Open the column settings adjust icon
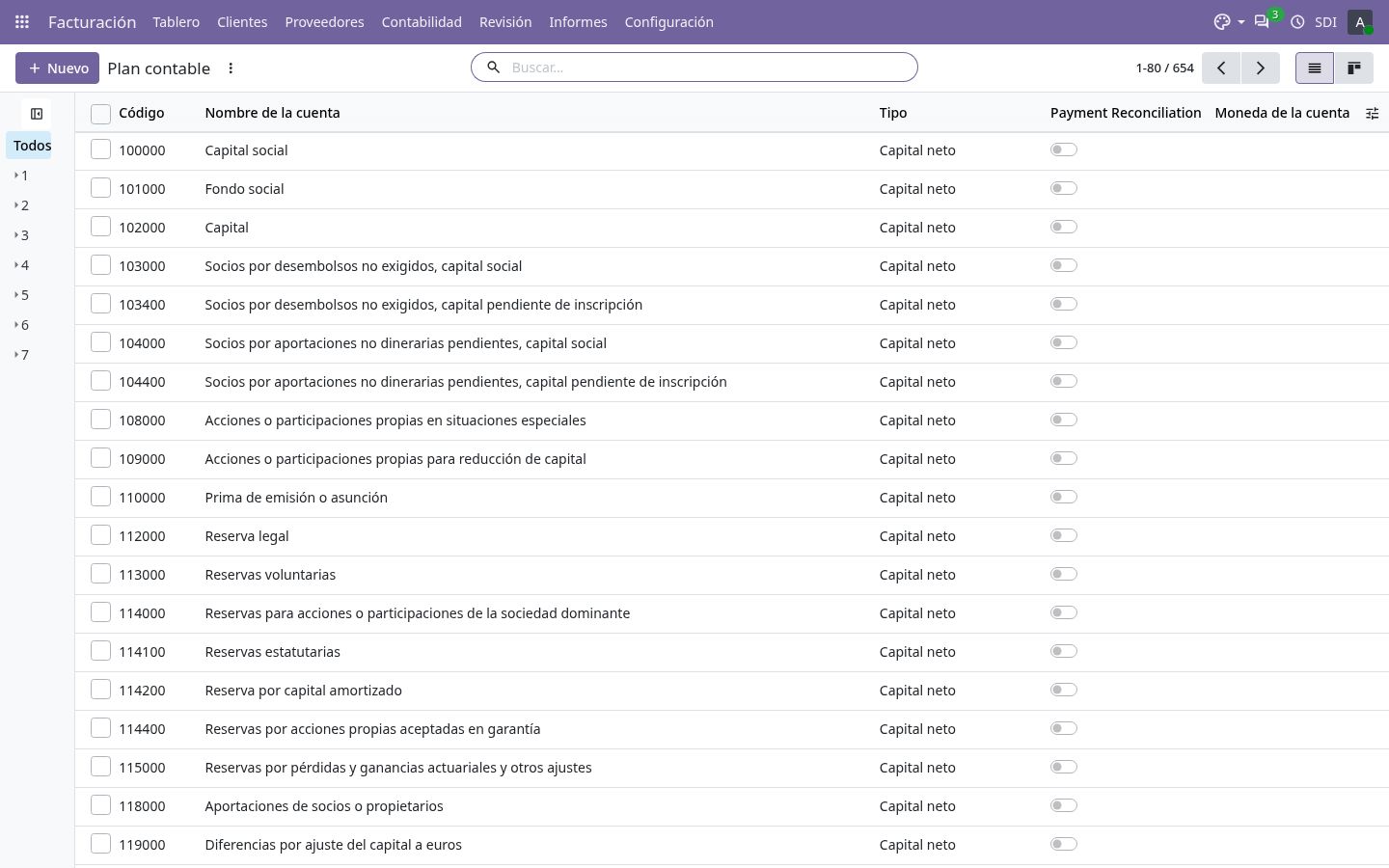The image size is (1389, 868). 1372,113
